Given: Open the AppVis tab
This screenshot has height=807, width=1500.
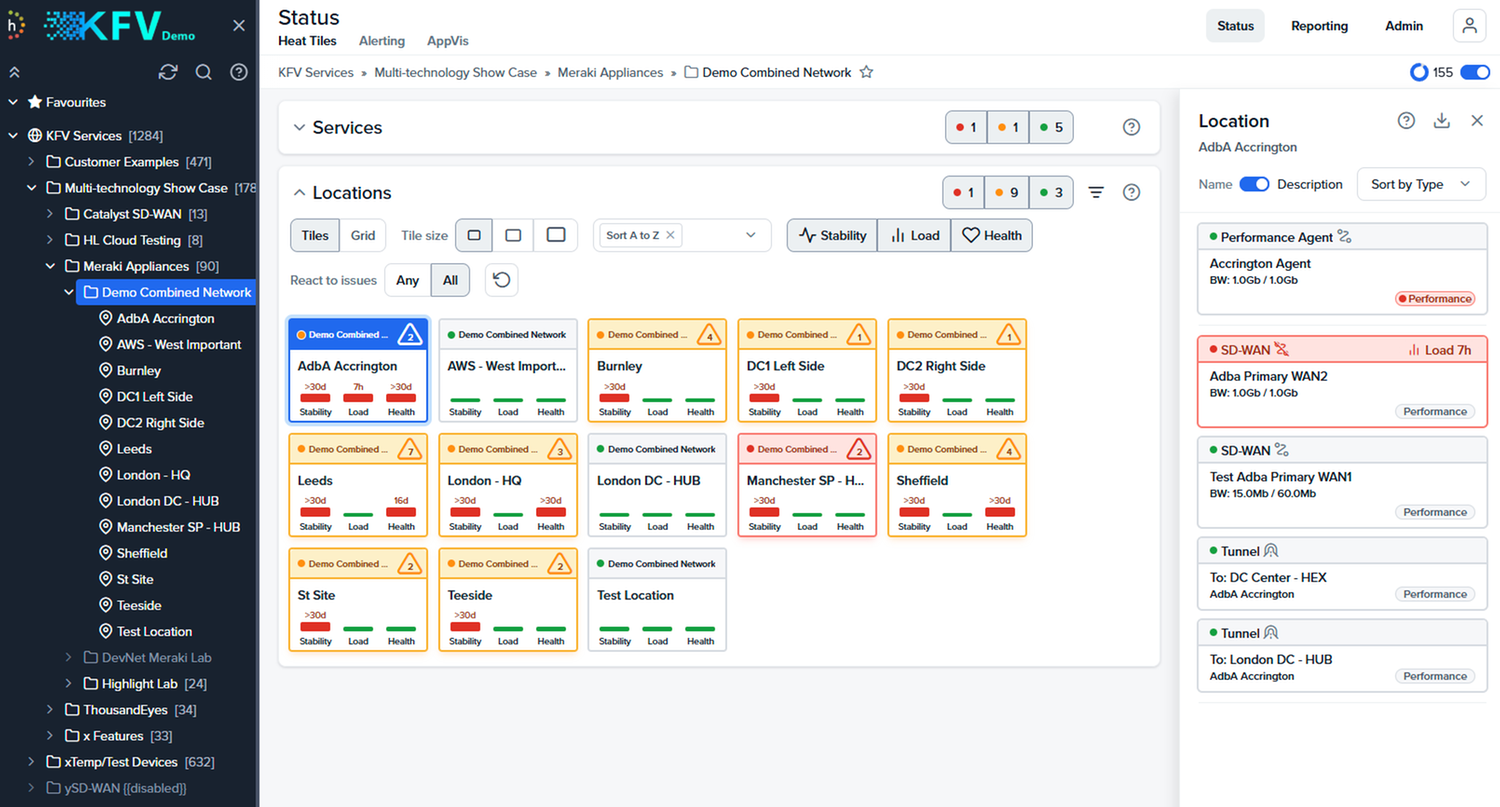Looking at the screenshot, I should tap(448, 41).
